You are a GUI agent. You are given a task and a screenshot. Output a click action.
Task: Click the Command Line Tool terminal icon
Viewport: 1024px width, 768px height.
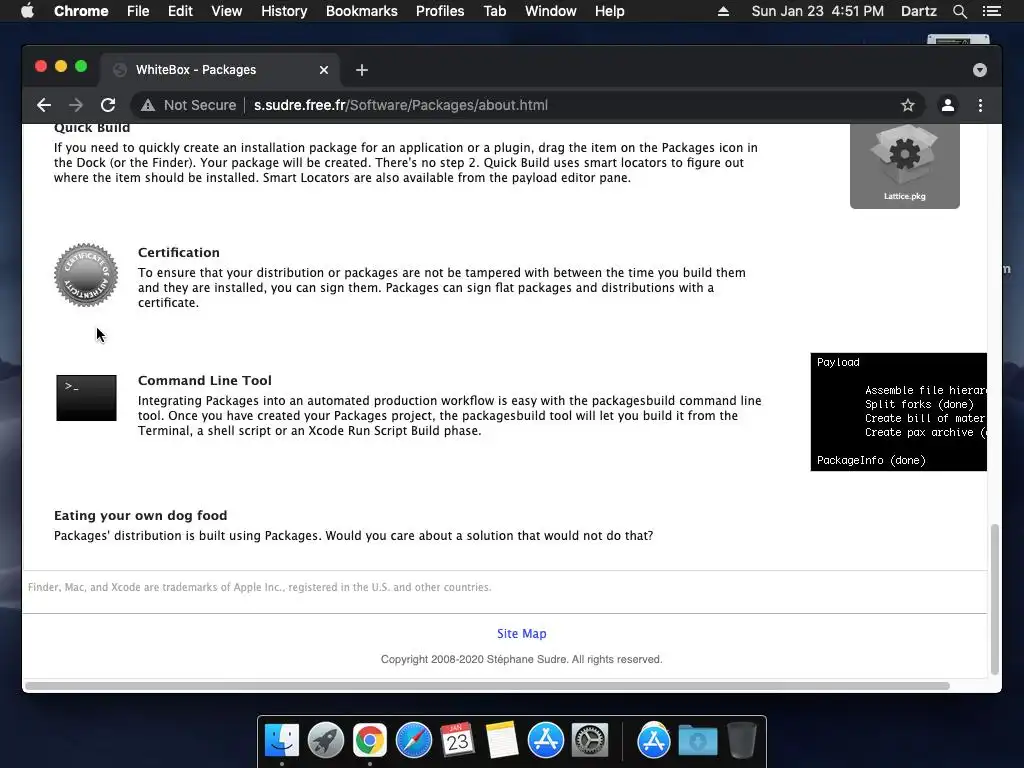pyautogui.click(x=86, y=398)
